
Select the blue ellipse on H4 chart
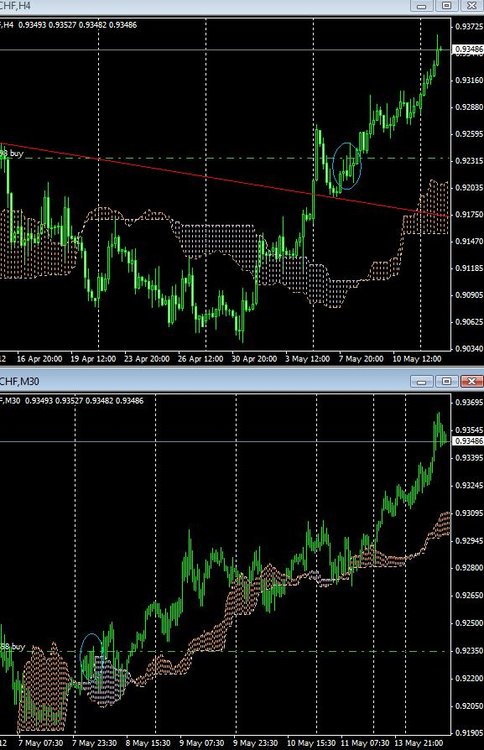[347, 166]
